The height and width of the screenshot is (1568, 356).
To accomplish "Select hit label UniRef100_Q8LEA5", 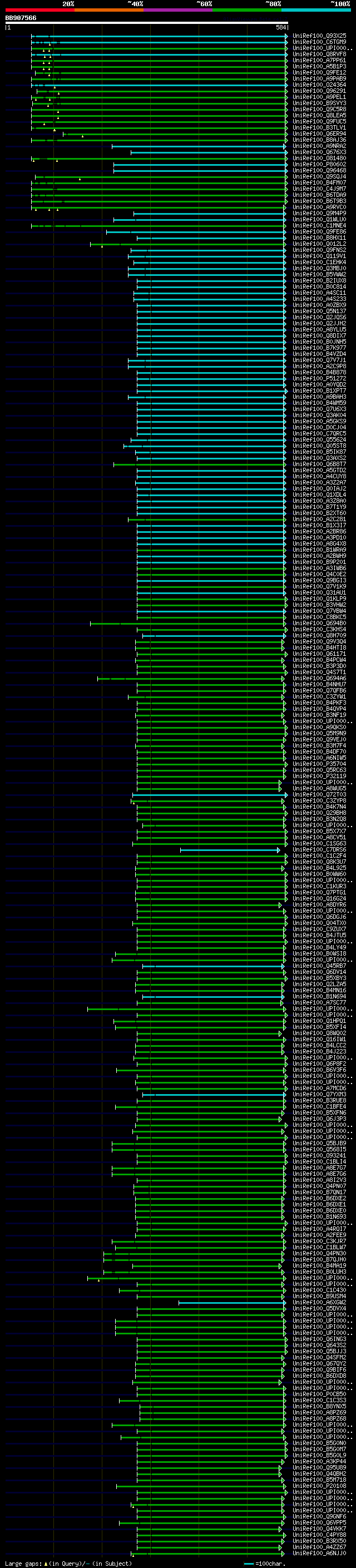I will 319,115.
